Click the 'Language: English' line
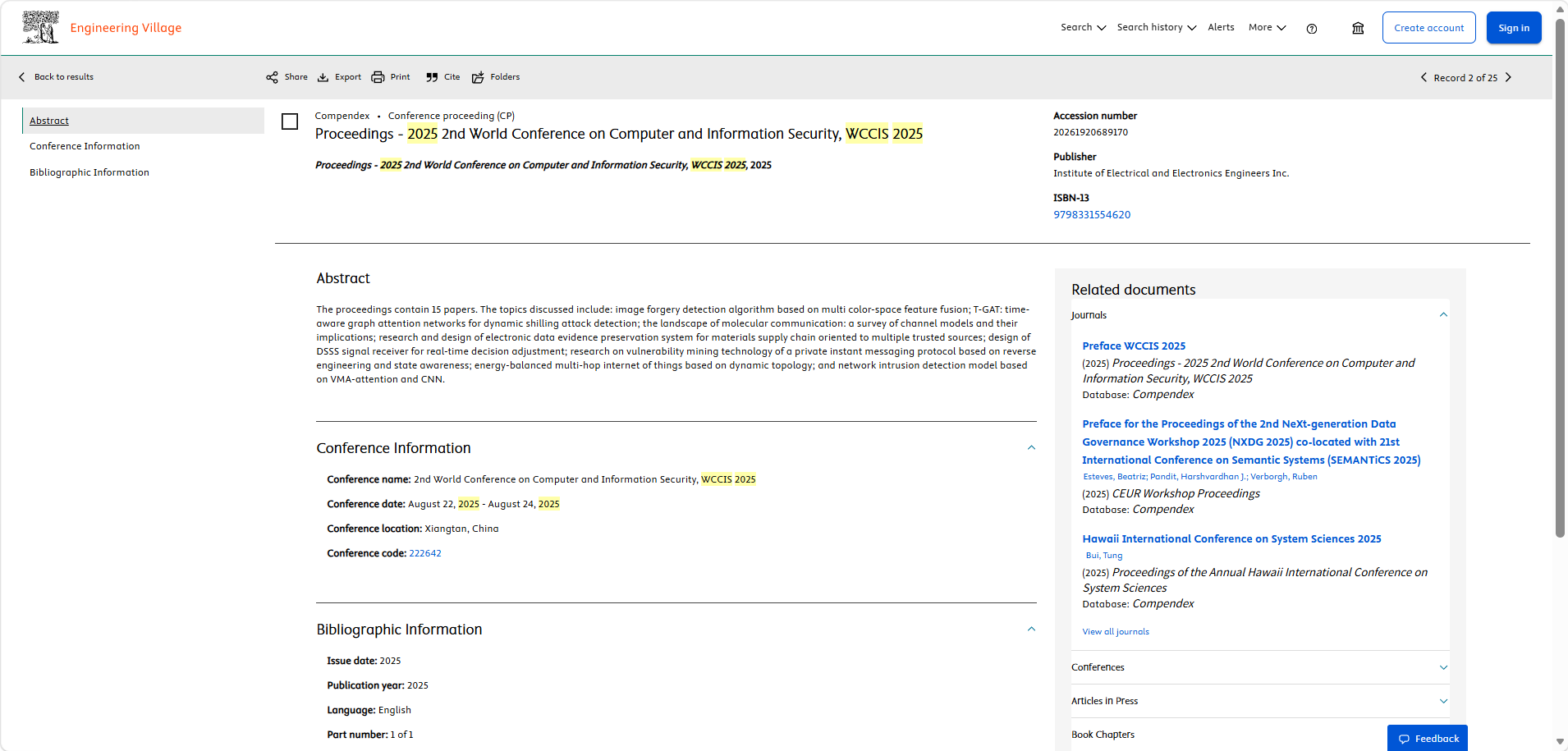The height and width of the screenshot is (751, 1568). pyautogui.click(x=369, y=710)
